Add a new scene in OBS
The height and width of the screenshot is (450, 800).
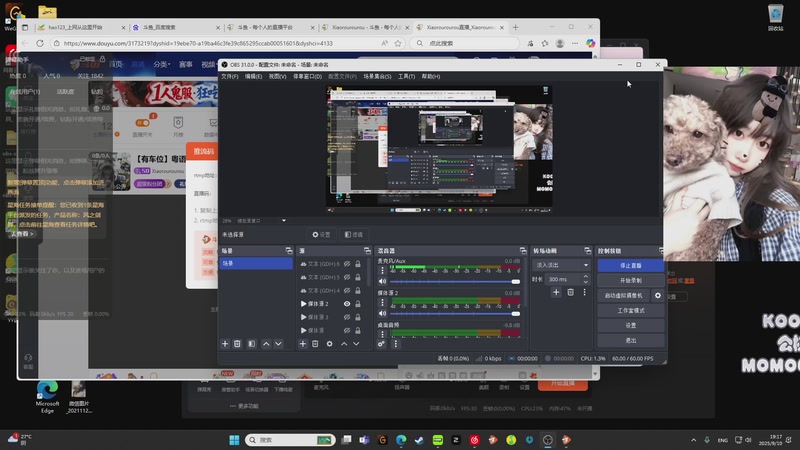click(x=225, y=344)
